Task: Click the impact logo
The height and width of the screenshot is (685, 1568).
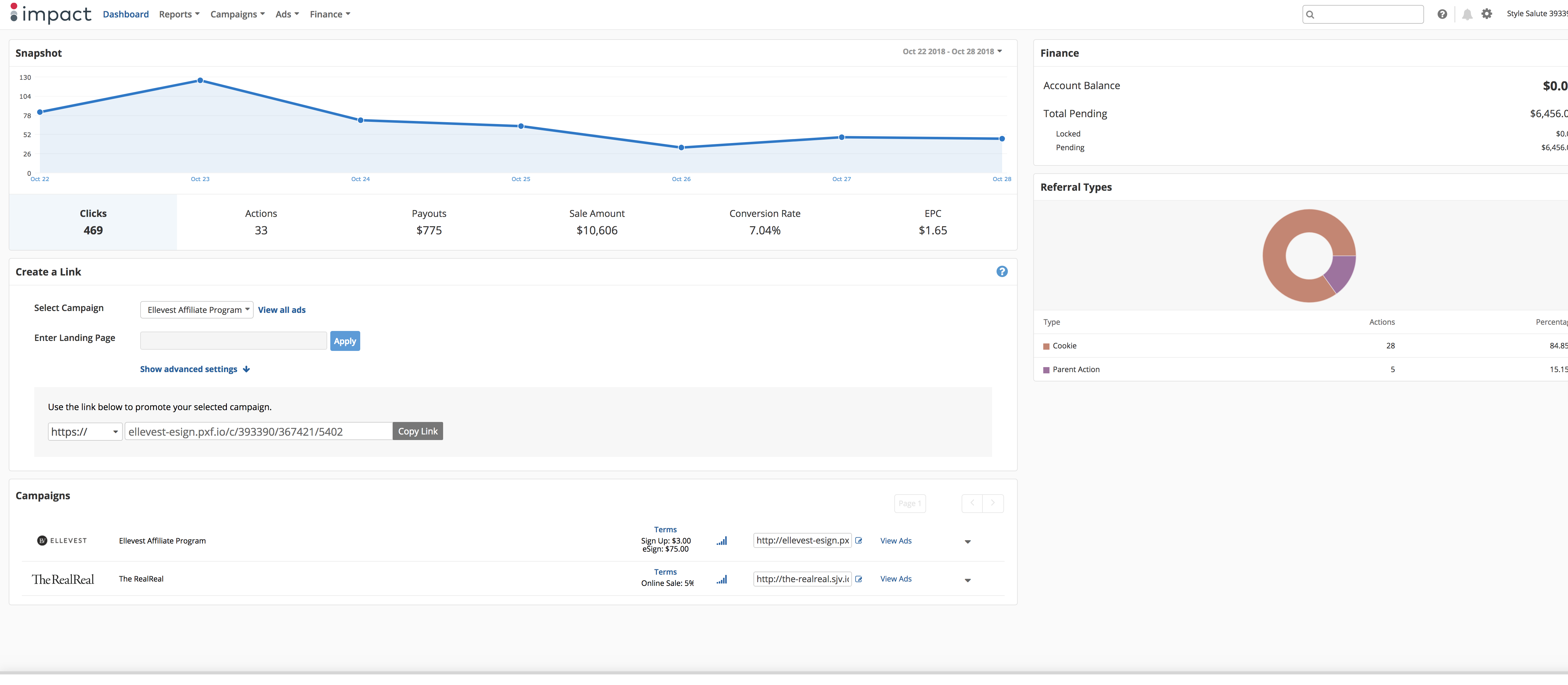Action: click(x=50, y=13)
